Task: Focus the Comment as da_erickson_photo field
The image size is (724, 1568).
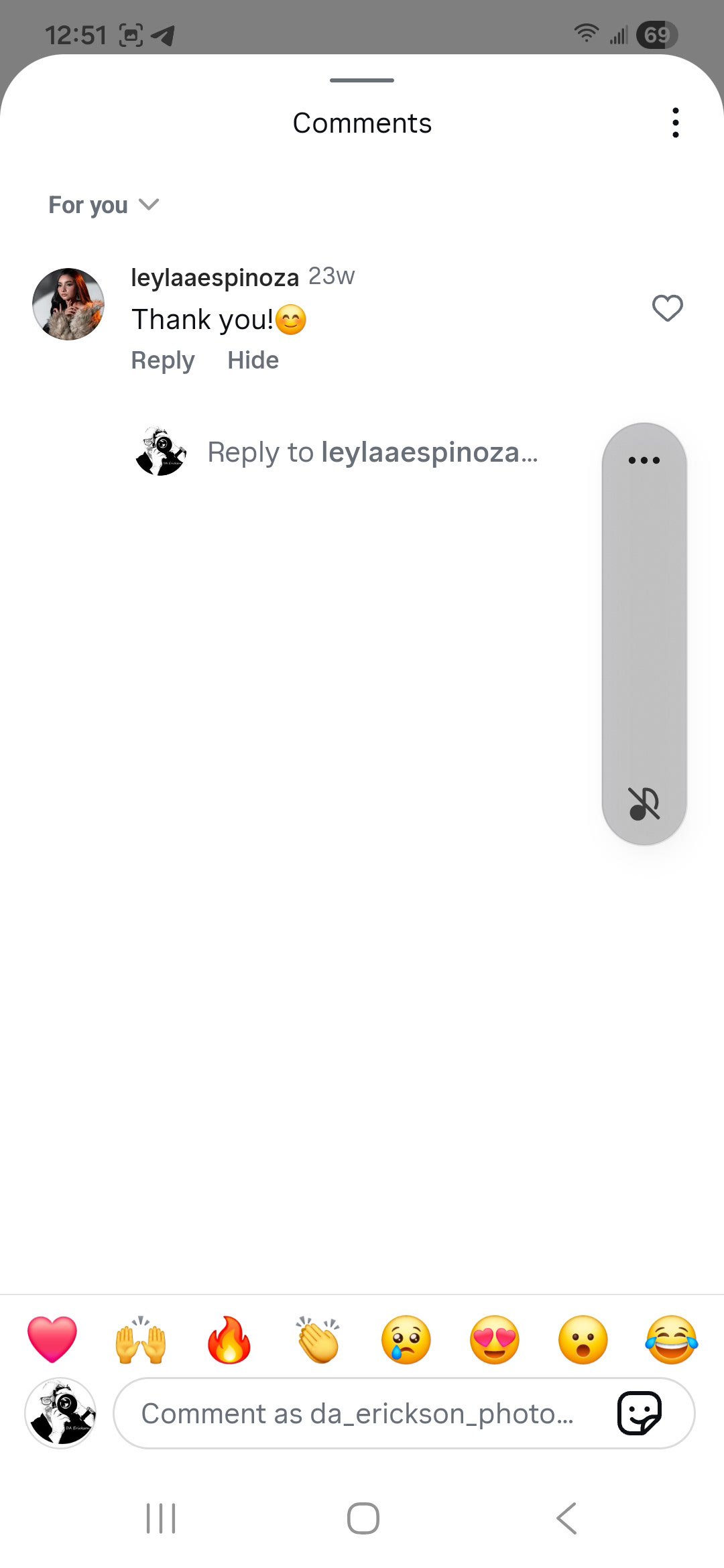Action: (x=404, y=1413)
